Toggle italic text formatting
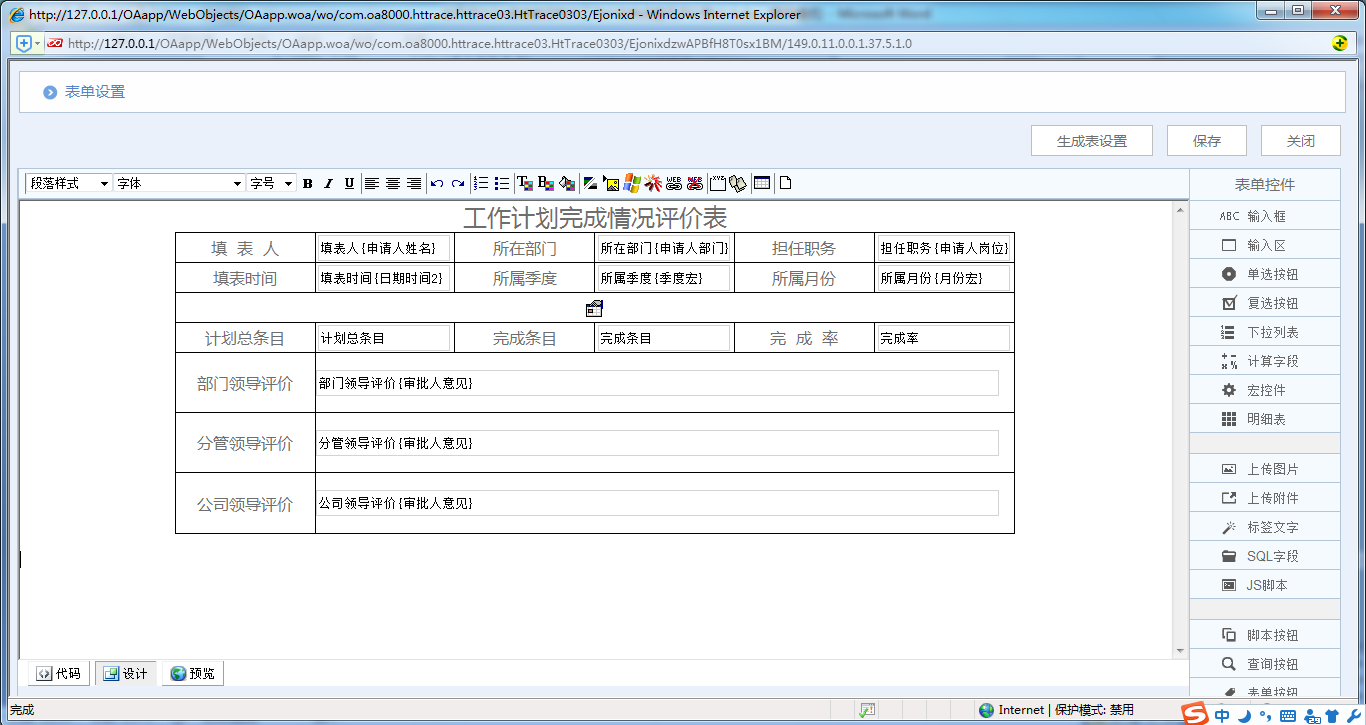This screenshot has width=1366, height=725. (327, 183)
